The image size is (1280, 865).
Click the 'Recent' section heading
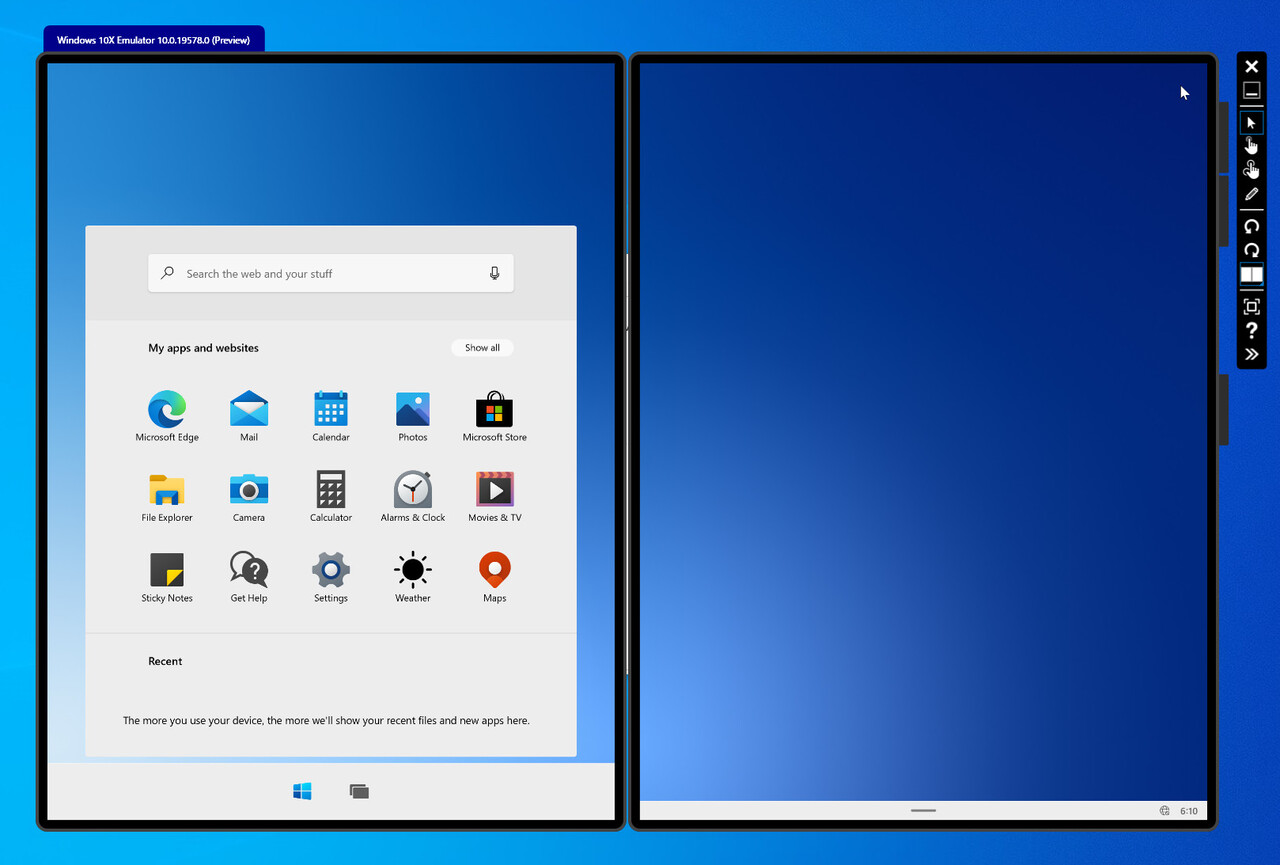165,661
